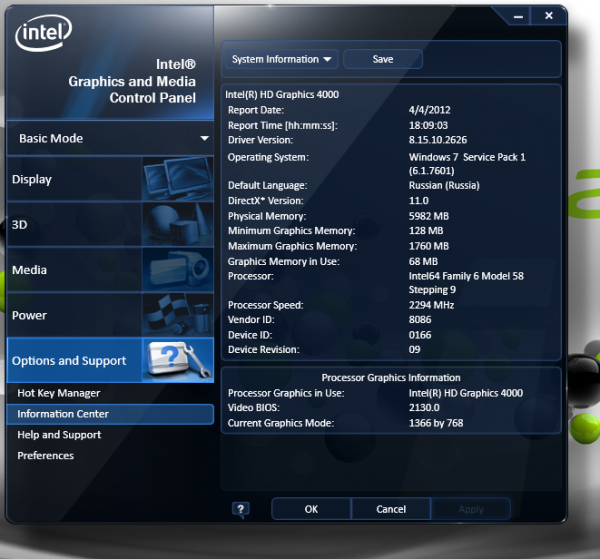Click the 'Intel(R) HD Graphics 4000' heading
This screenshot has width=600, height=559.
[282, 95]
